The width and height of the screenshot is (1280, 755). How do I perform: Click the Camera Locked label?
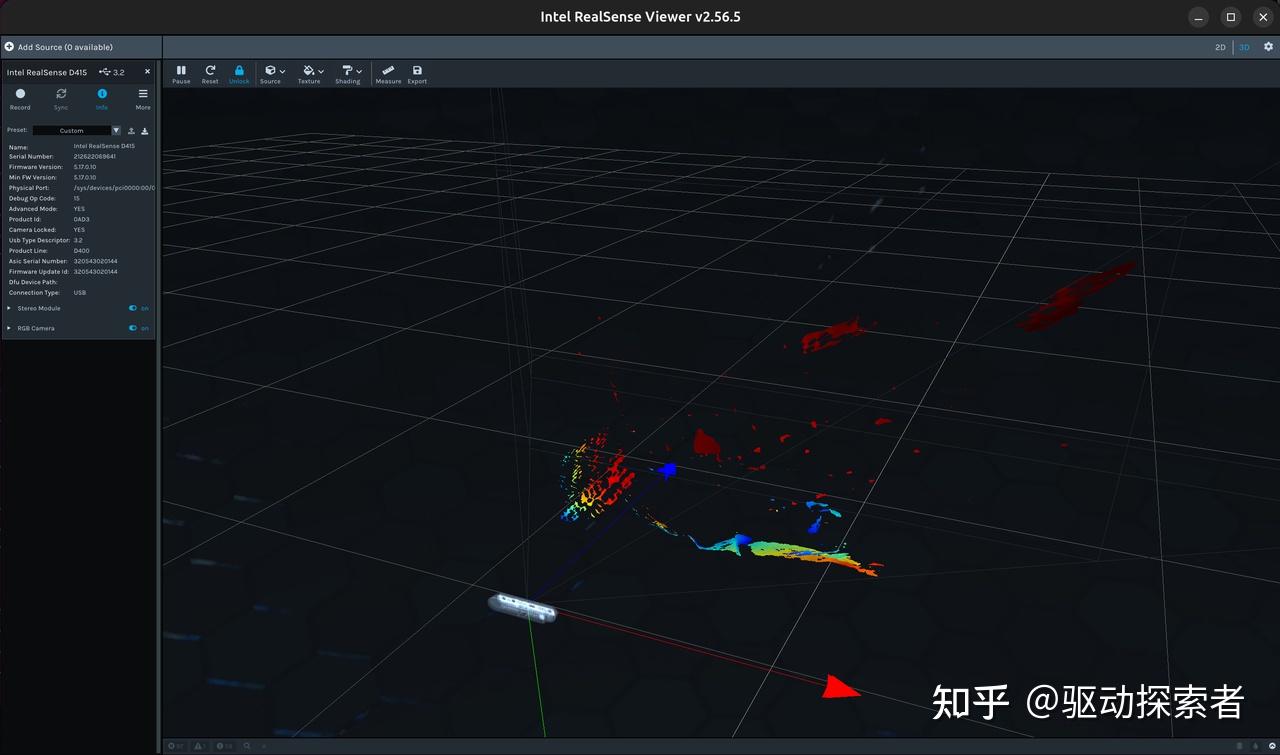(33, 230)
